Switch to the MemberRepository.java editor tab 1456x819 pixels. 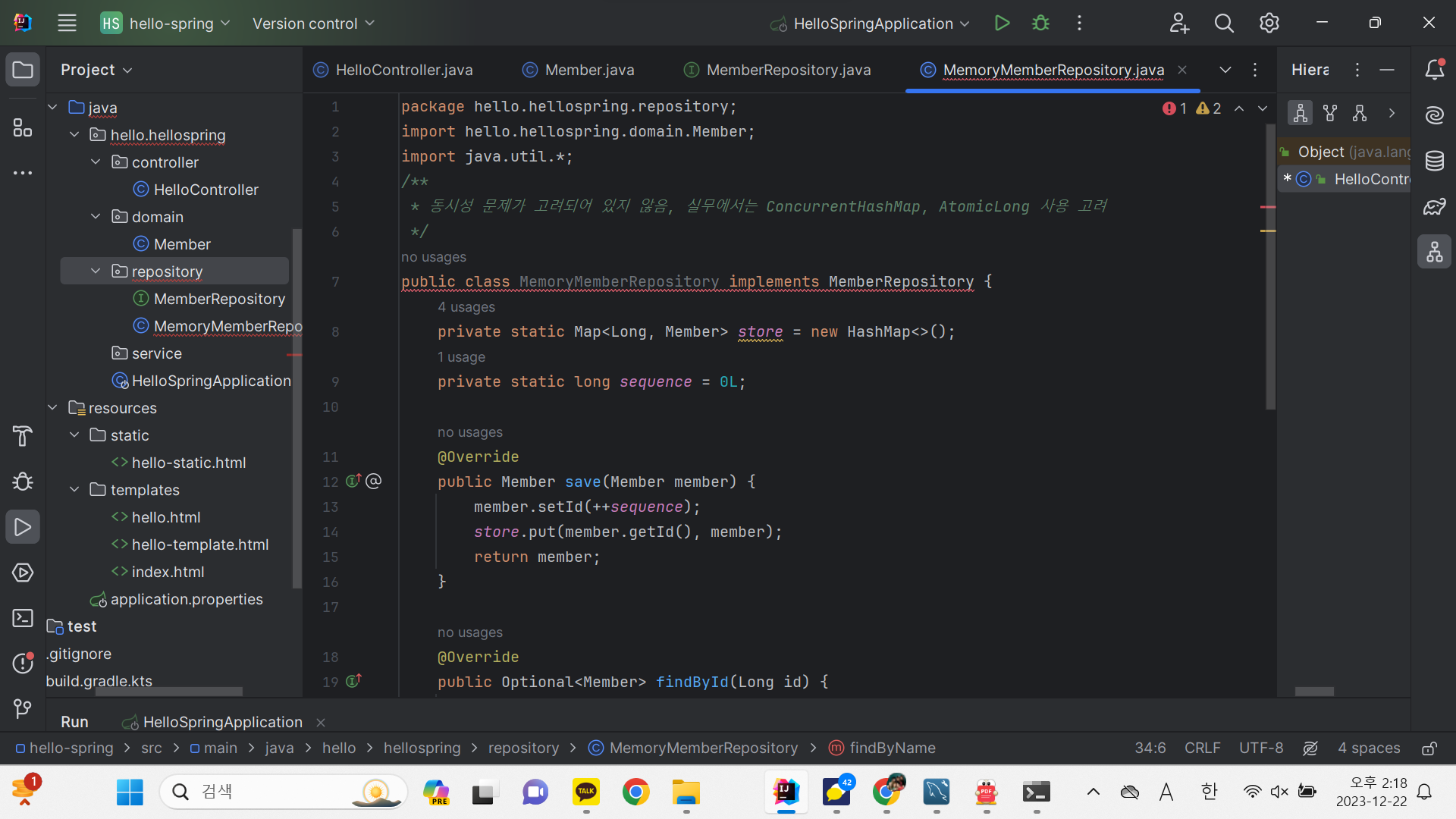(788, 70)
